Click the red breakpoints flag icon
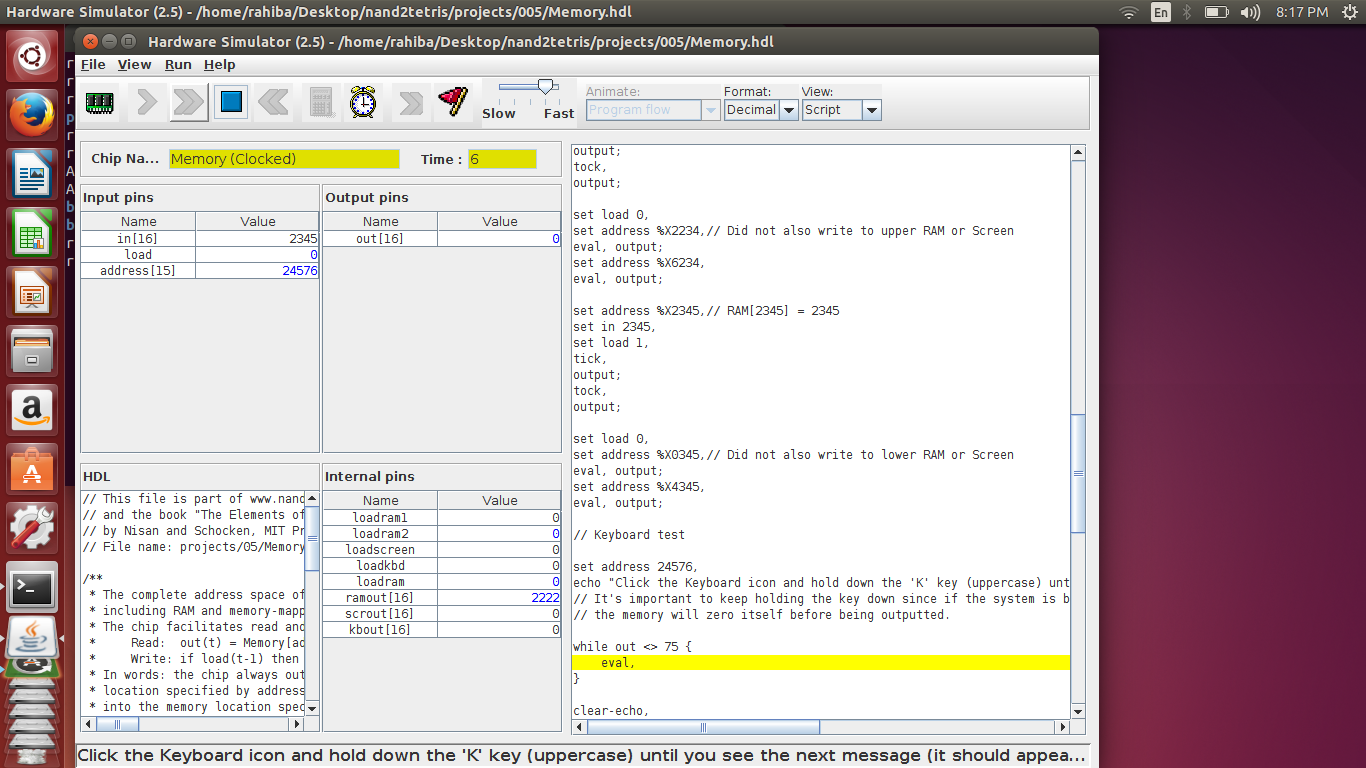 (x=453, y=102)
